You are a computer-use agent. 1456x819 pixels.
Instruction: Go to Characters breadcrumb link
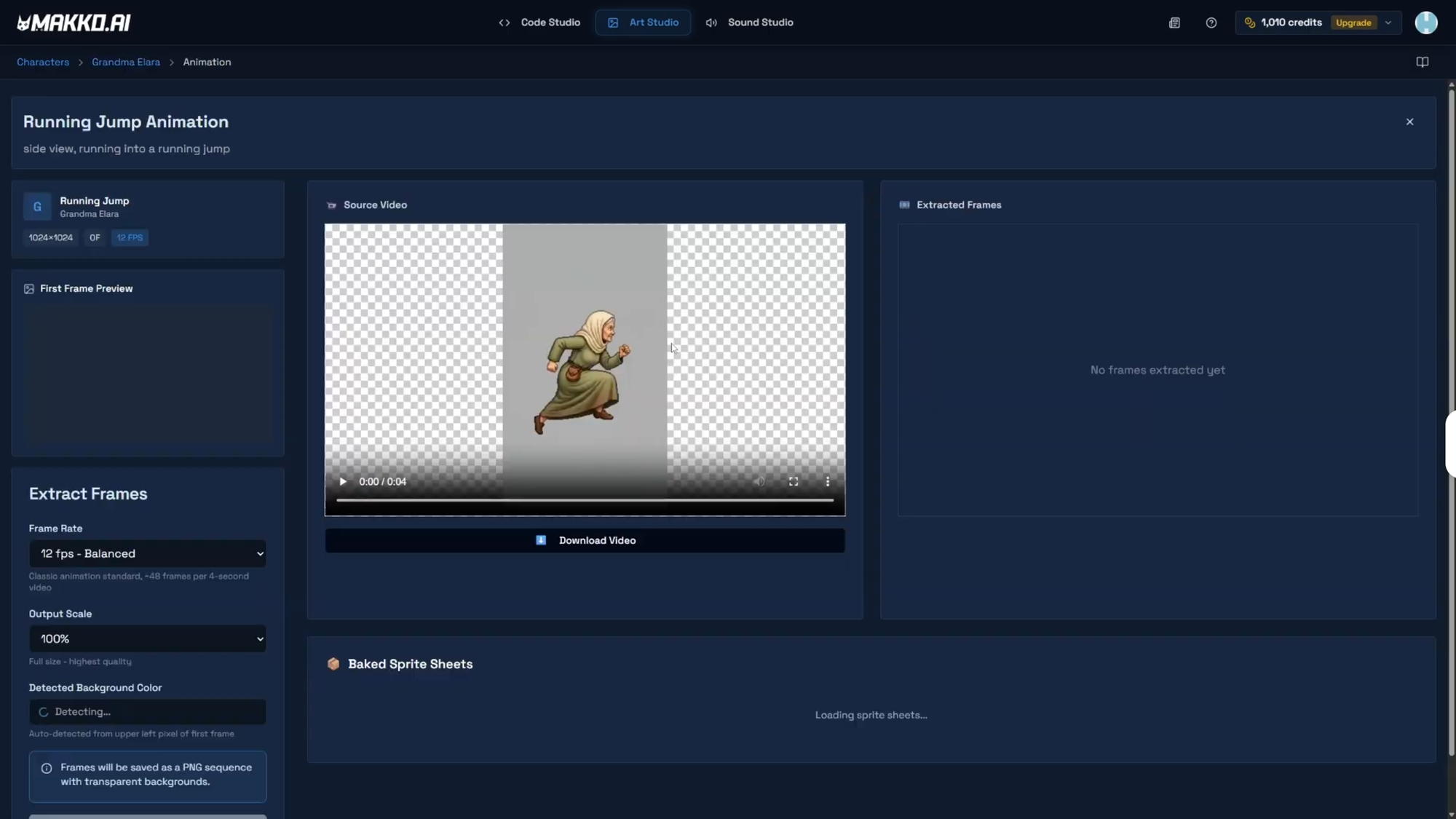[43, 62]
